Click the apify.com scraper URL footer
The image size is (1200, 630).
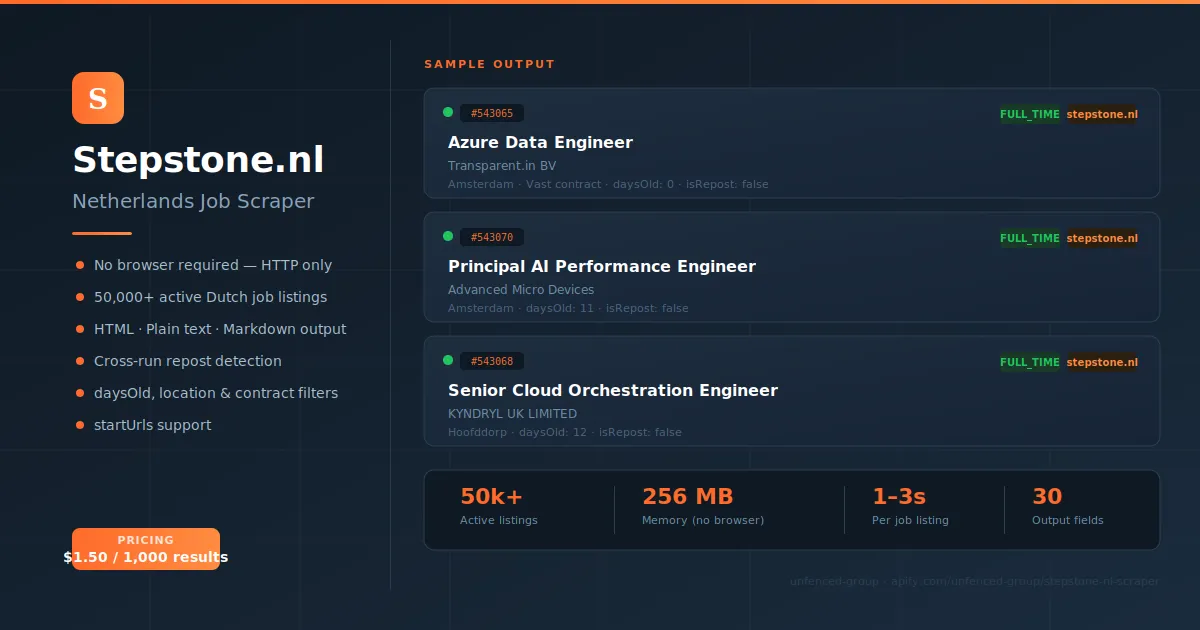(x=974, y=581)
